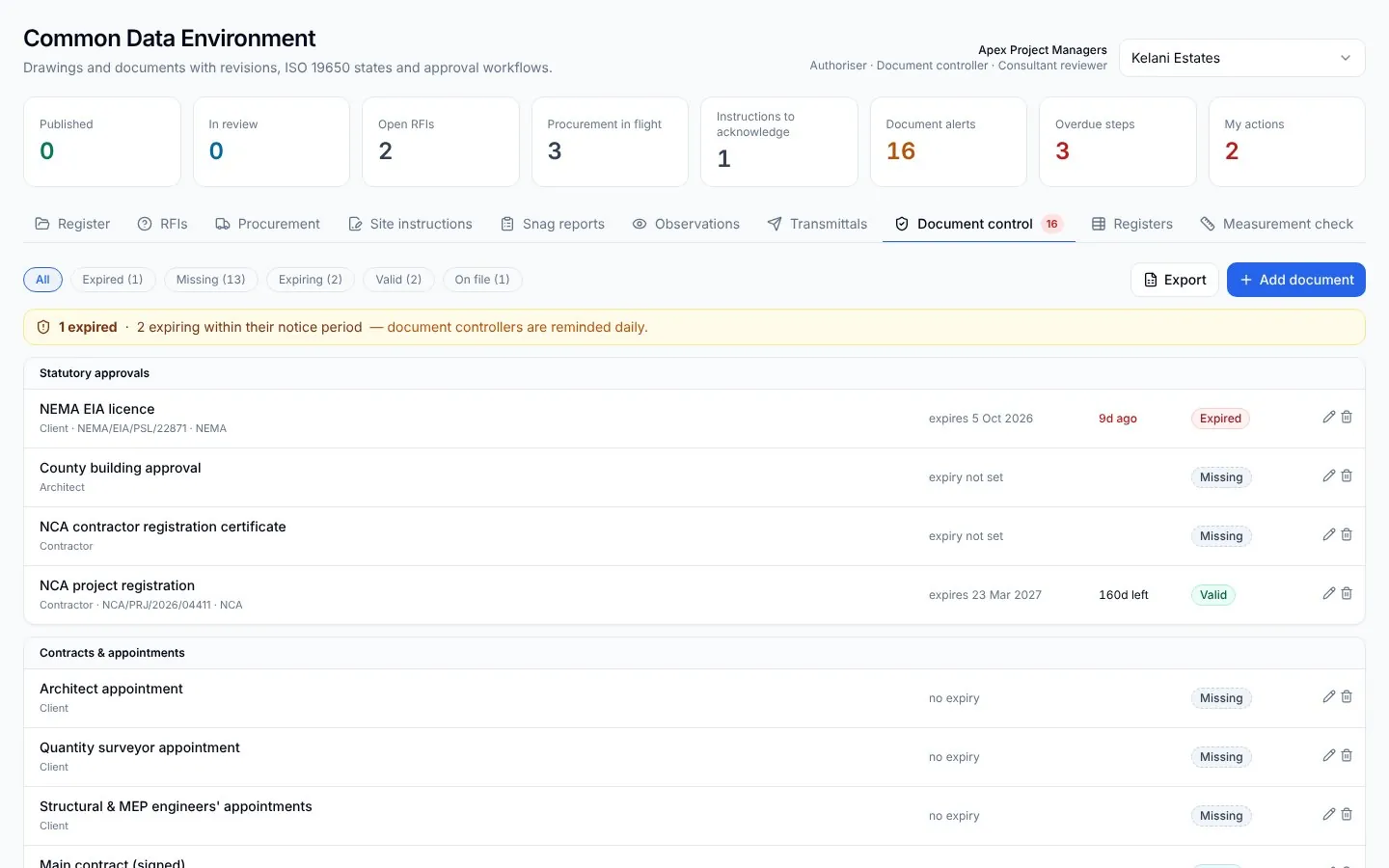The width and height of the screenshot is (1389, 868).
Task: Delete NCA contractor registration certificate
Action: [1347, 534]
